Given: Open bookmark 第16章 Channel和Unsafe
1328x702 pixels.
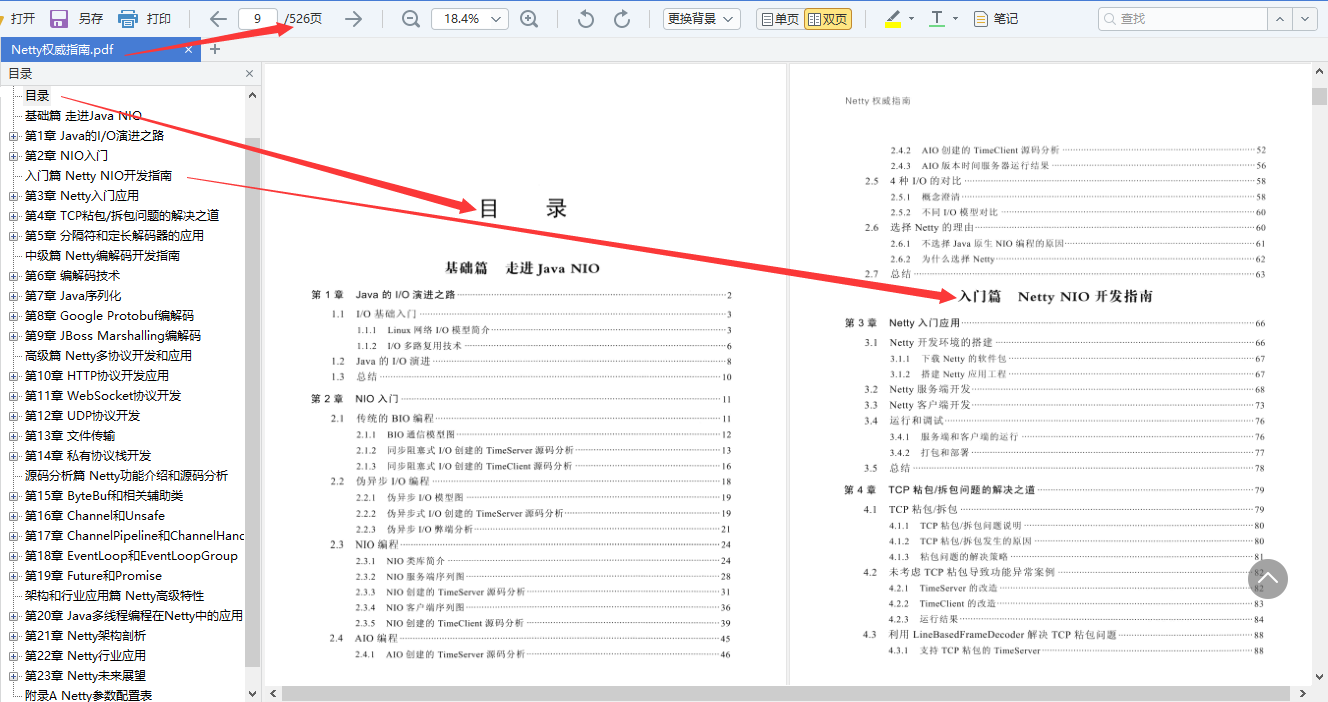Looking at the screenshot, I should 95,515.
